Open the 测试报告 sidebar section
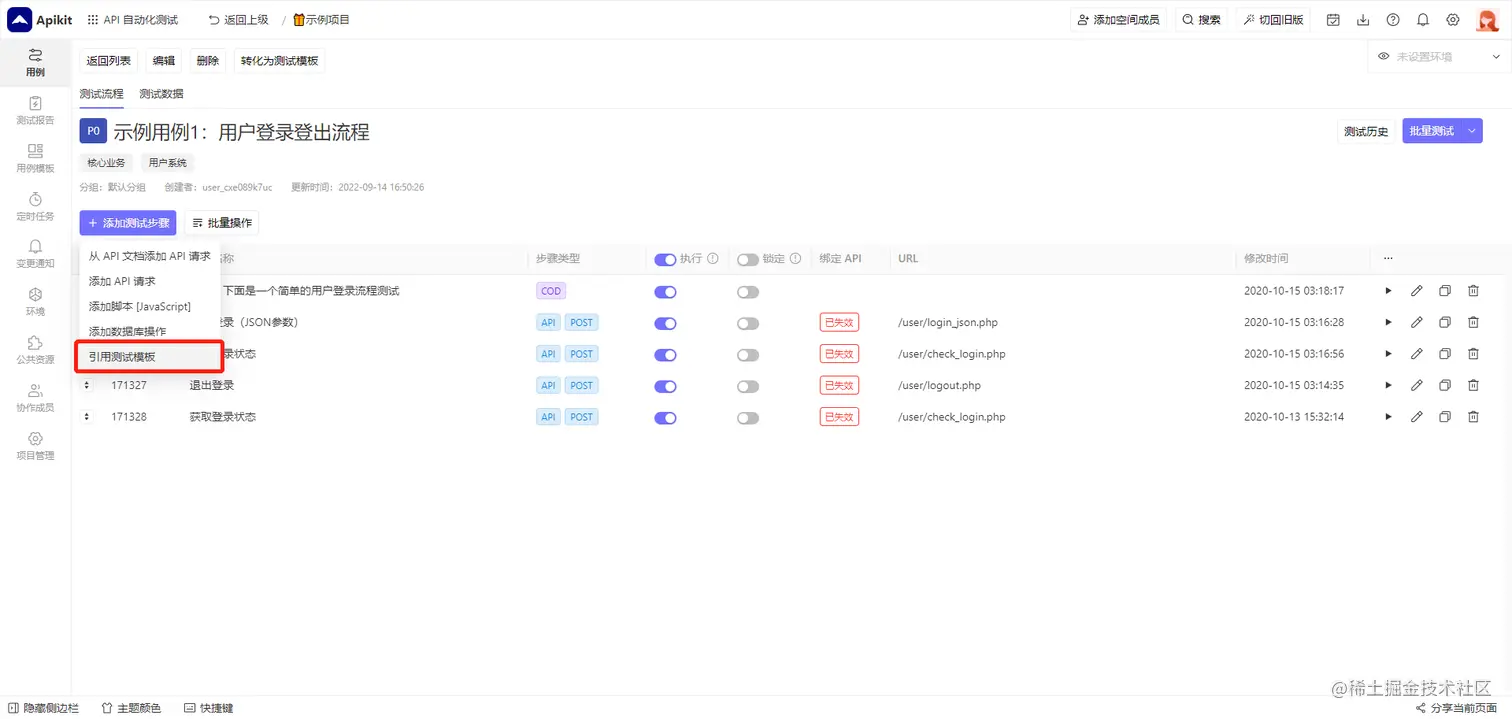1512x719 pixels. pyautogui.click(x=35, y=110)
